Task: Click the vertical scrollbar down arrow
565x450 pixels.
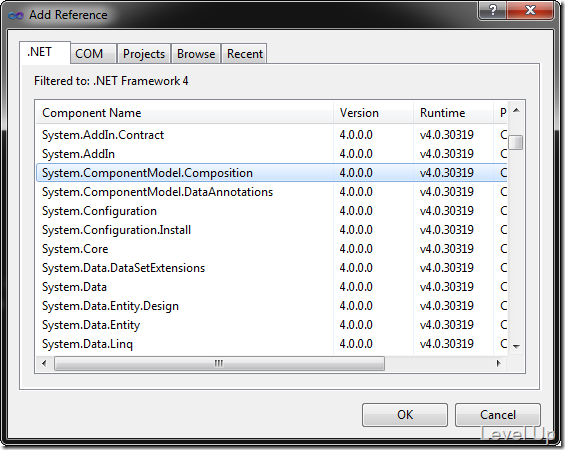Action: (516, 347)
